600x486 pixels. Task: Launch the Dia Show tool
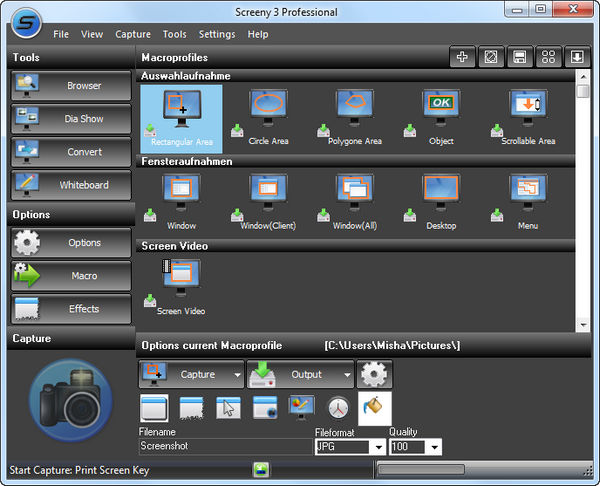(71, 119)
